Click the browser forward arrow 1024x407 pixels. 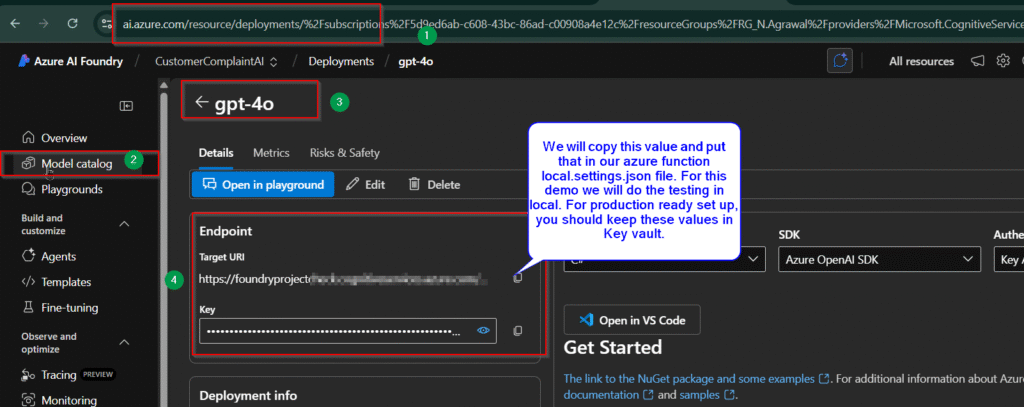[44, 23]
